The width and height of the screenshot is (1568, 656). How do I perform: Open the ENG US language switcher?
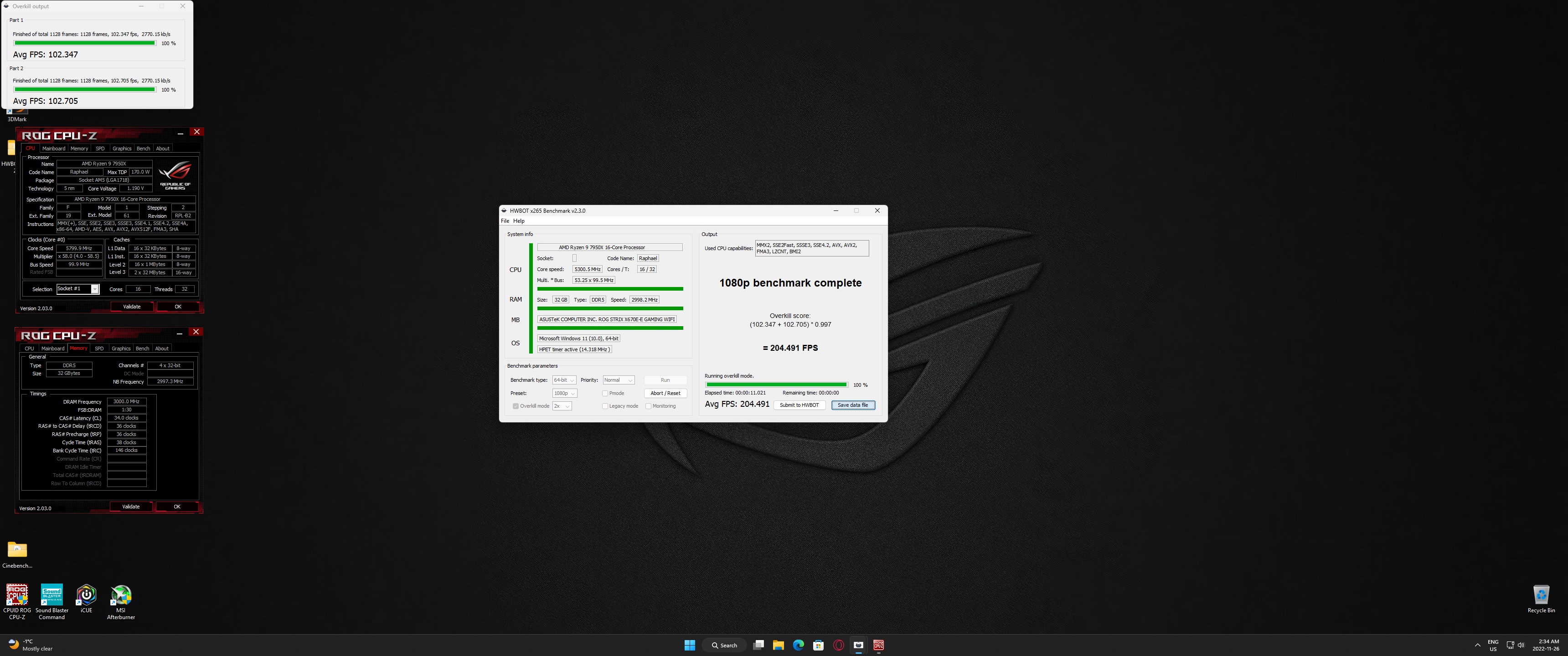1493,645
